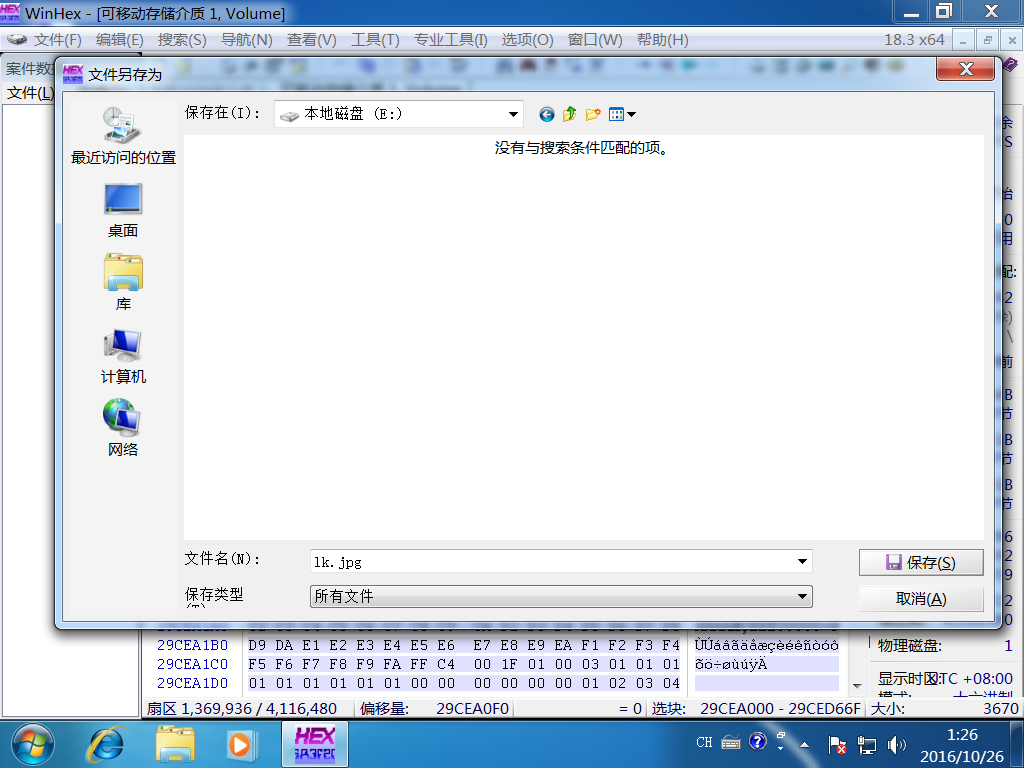Select Desktop (桌面) location

123,210
